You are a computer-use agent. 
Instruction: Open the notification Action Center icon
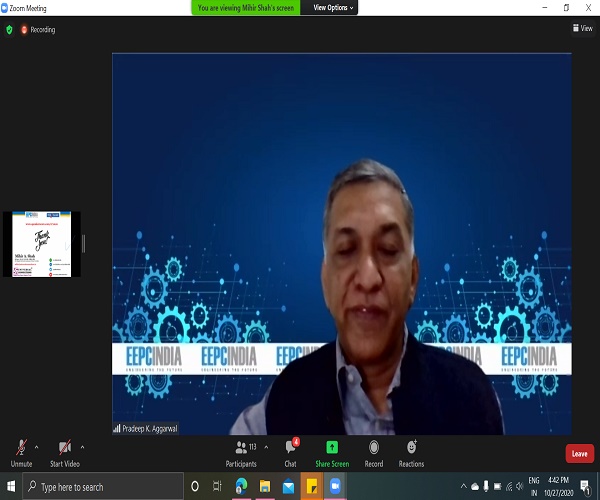click(x=585, y=487)
